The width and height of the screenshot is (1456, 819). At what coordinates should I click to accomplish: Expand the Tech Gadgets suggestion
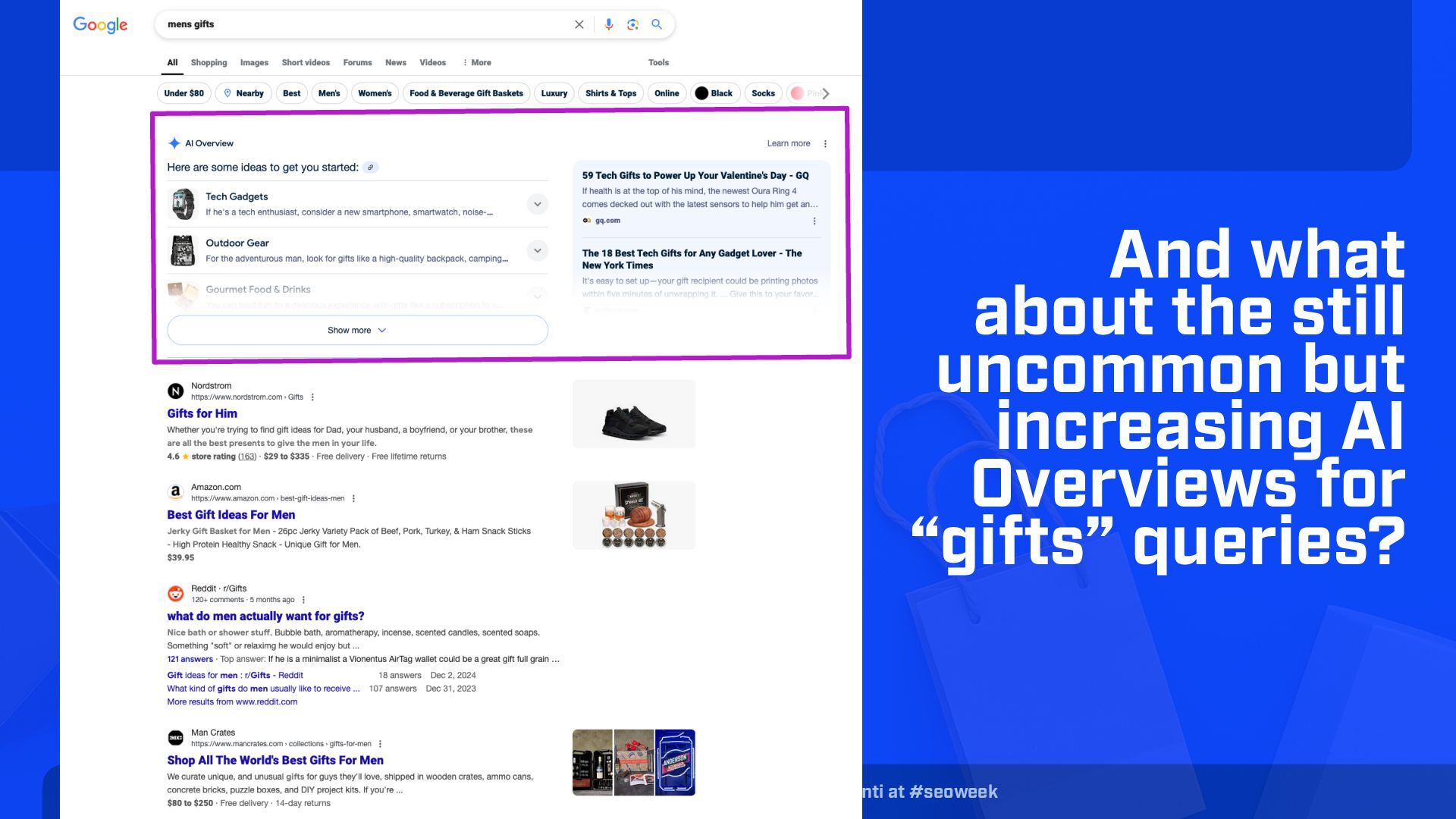[537, 204]
